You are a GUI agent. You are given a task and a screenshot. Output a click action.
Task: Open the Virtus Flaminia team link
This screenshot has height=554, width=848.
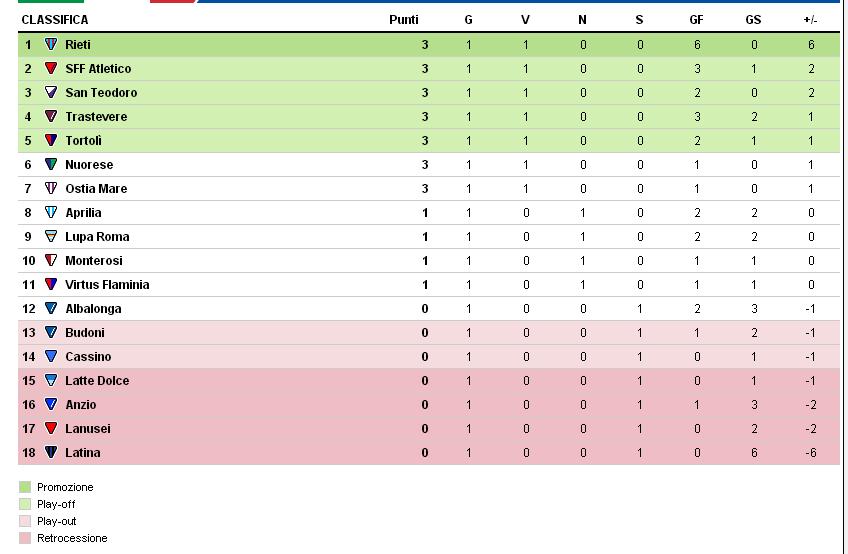coord(107,285)
